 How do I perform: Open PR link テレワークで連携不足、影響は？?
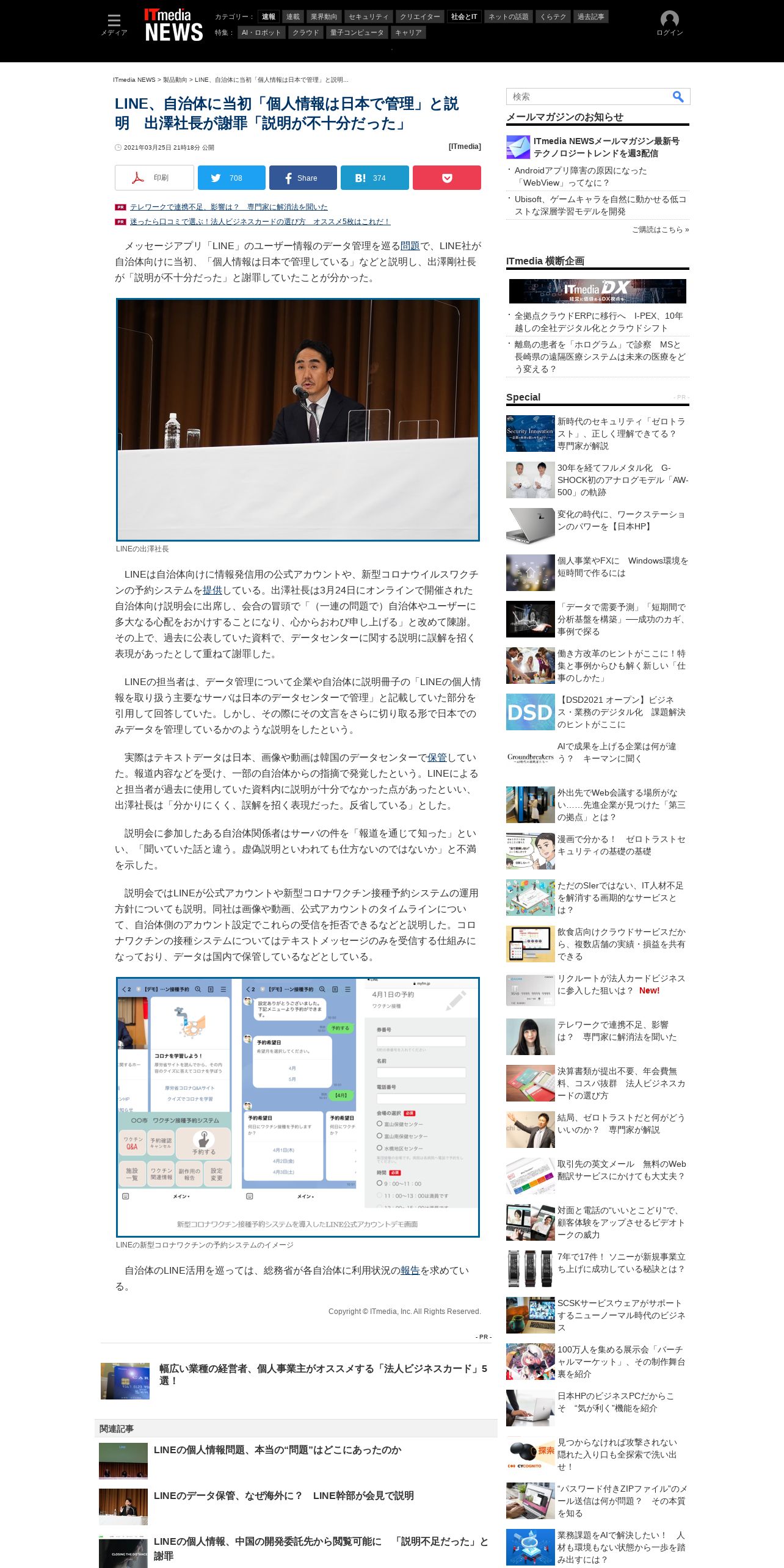coord(229,207)
